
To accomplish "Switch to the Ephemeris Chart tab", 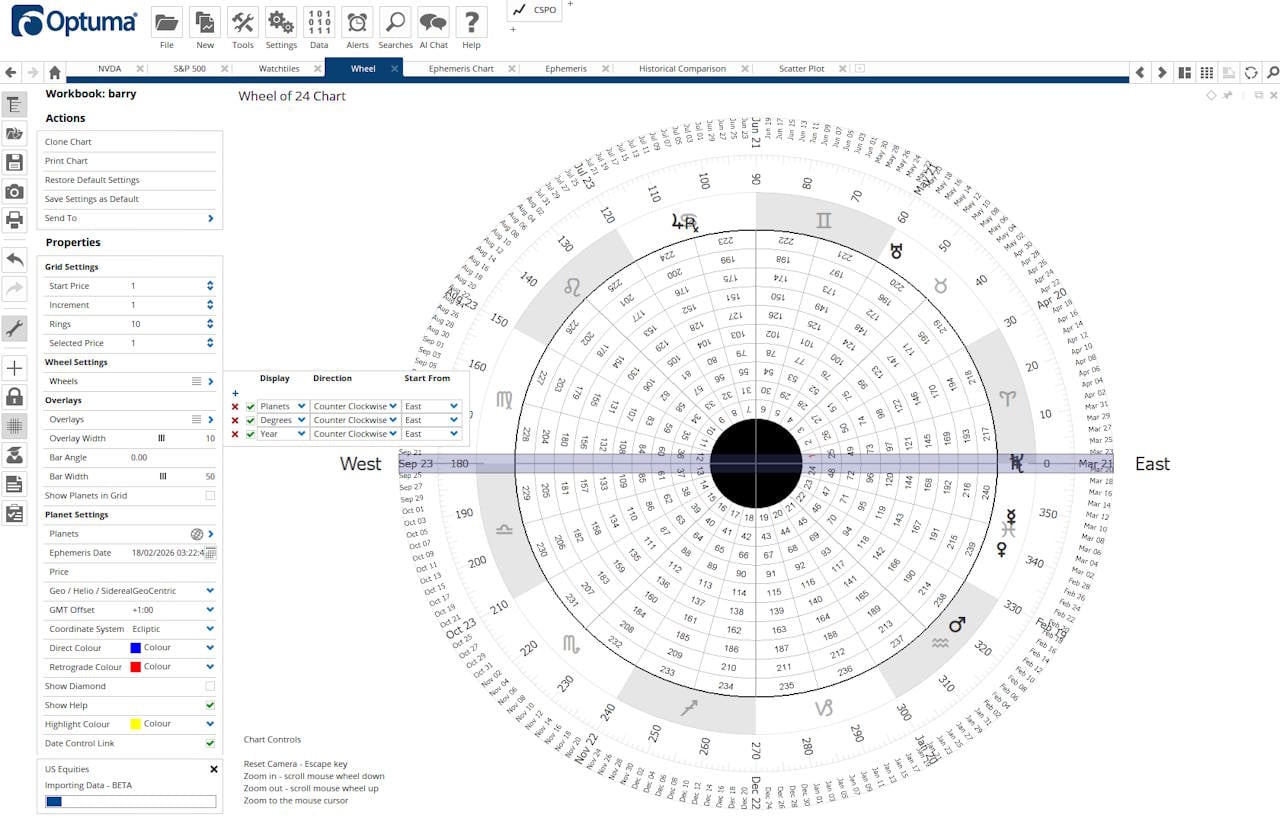I will tap(461, 69).
